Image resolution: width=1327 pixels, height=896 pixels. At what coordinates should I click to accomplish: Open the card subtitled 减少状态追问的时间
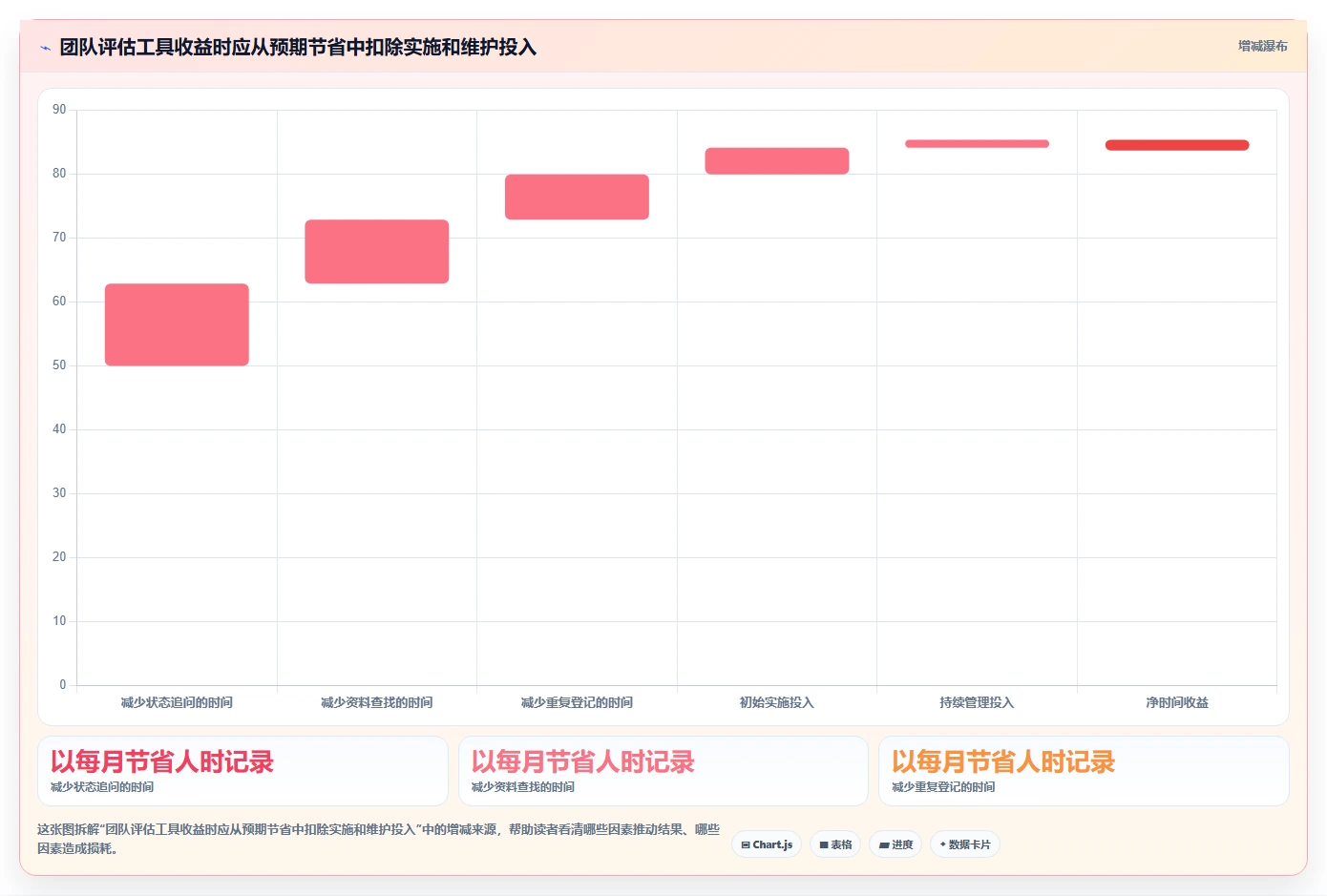pyautogui.click(x=242, y=771)
